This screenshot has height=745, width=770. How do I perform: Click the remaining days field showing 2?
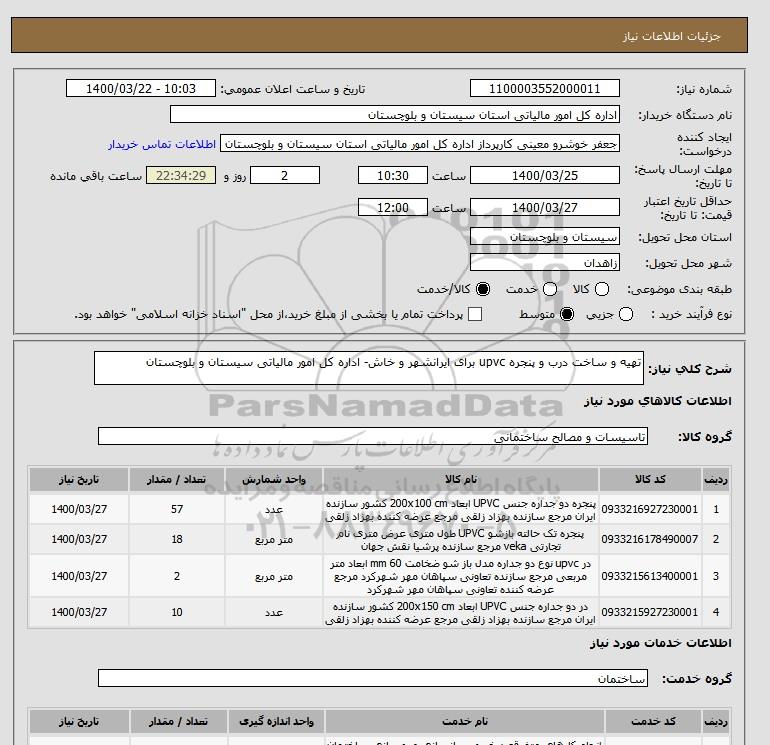pyautogui.click(x=285, y=176)
